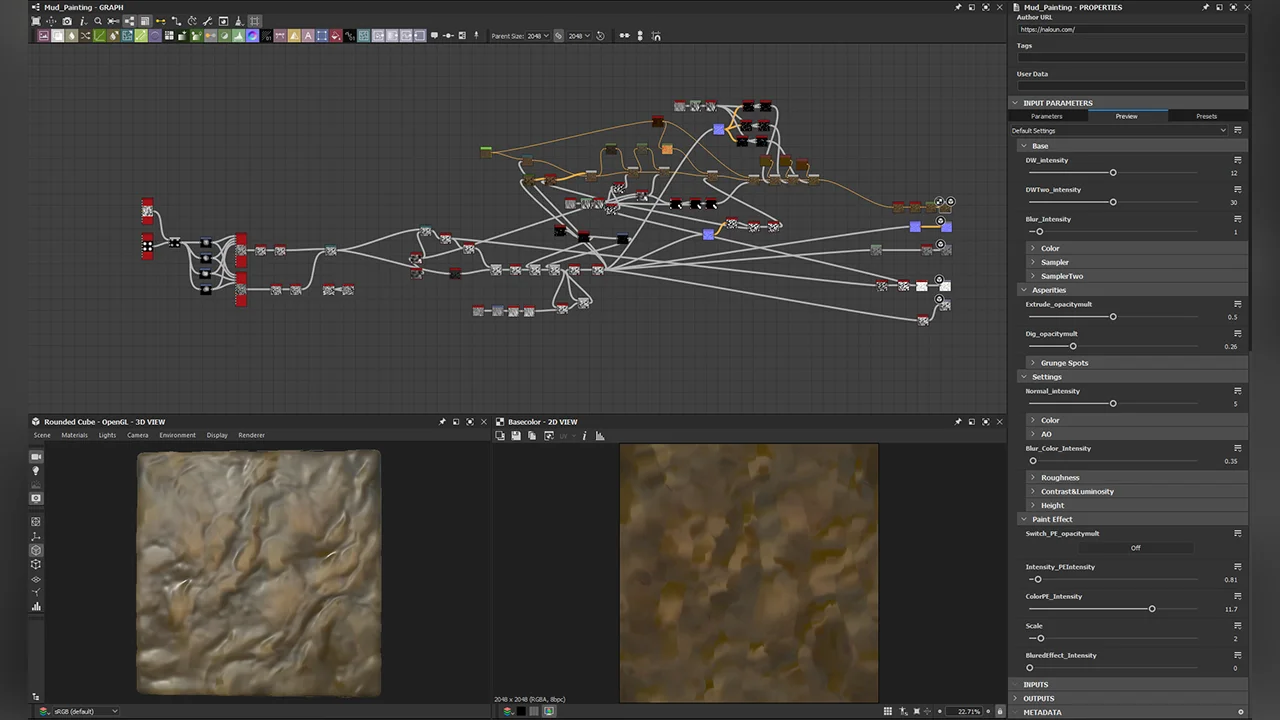Click the information icon in the 2D view toolbar

(x=584, y=435)
